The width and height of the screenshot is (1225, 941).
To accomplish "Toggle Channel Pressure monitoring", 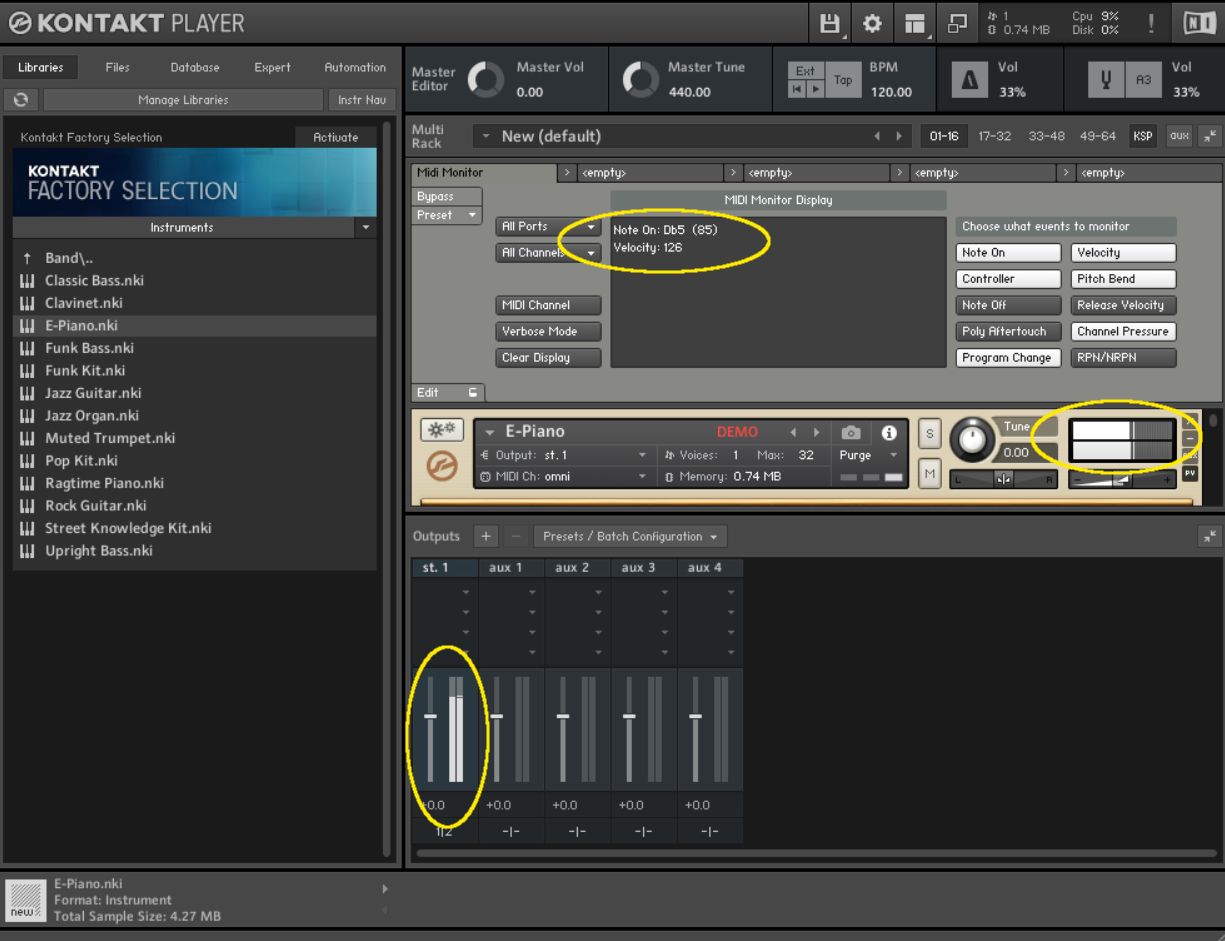I will [x=1123, y=331].
